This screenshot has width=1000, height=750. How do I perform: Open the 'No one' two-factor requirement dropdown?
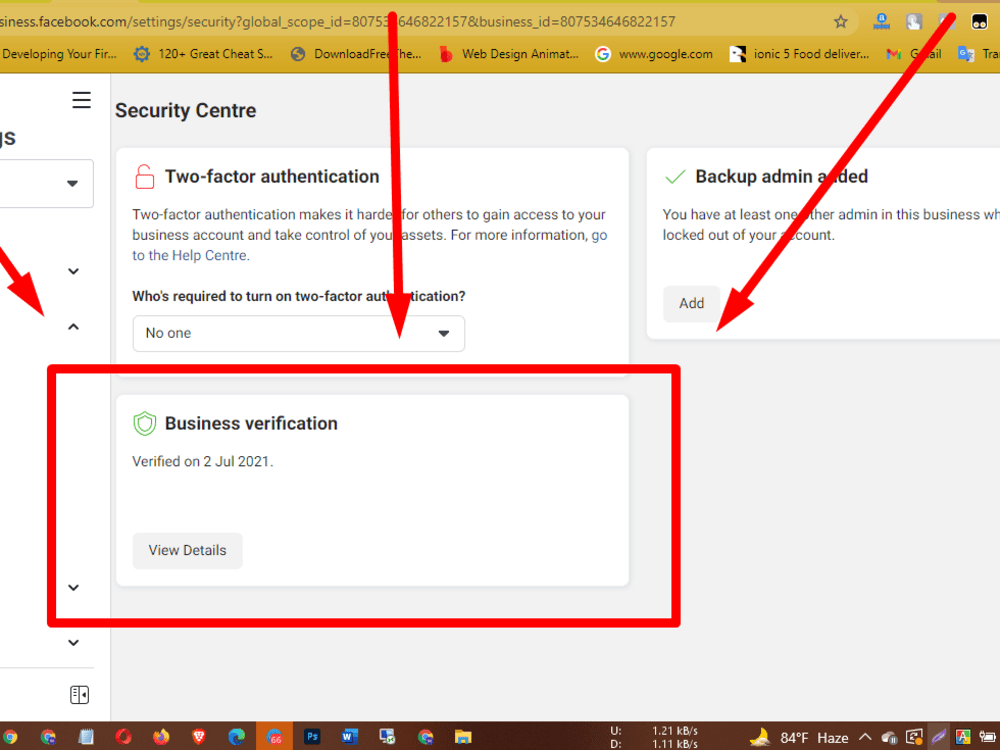(x=298, y=334)
